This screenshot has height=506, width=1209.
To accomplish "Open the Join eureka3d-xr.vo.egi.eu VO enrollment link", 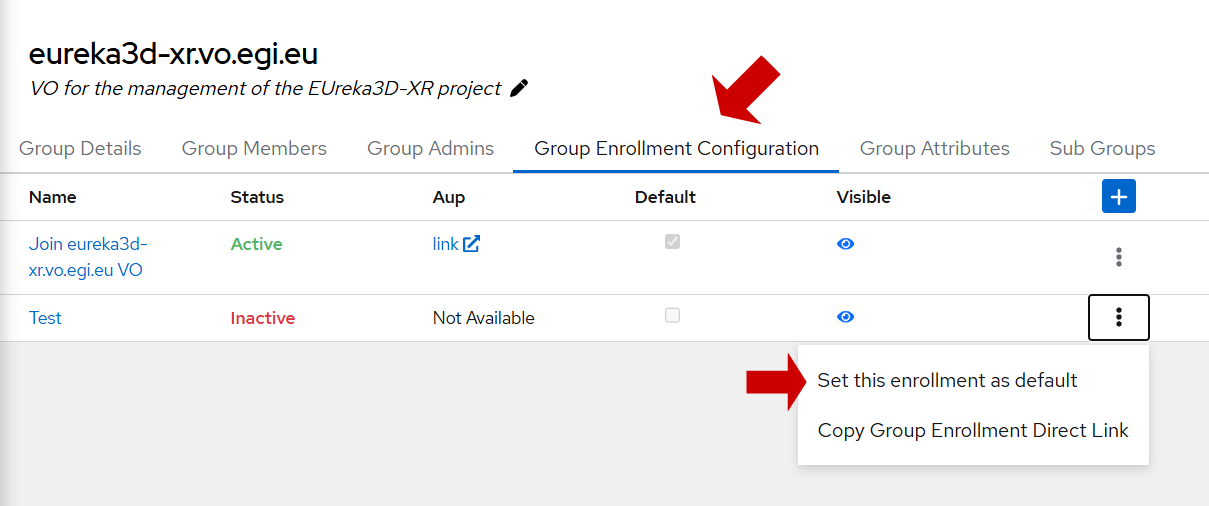I will (88, 257).
